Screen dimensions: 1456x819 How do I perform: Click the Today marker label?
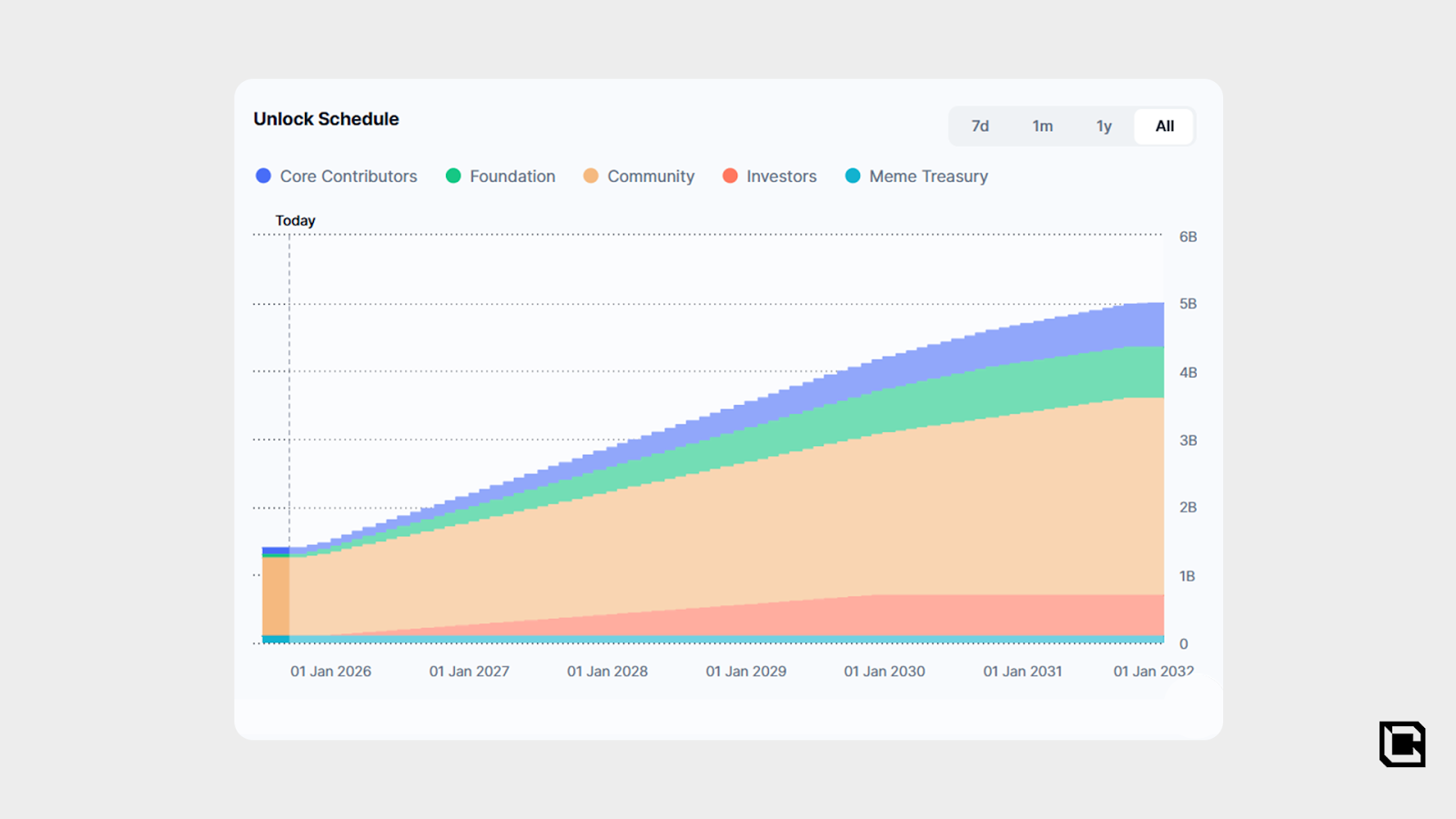click(295, 221)
